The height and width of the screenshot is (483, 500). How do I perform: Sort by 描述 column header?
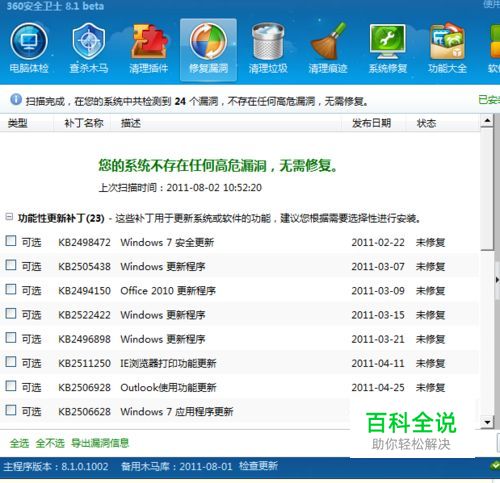[131, 123]
